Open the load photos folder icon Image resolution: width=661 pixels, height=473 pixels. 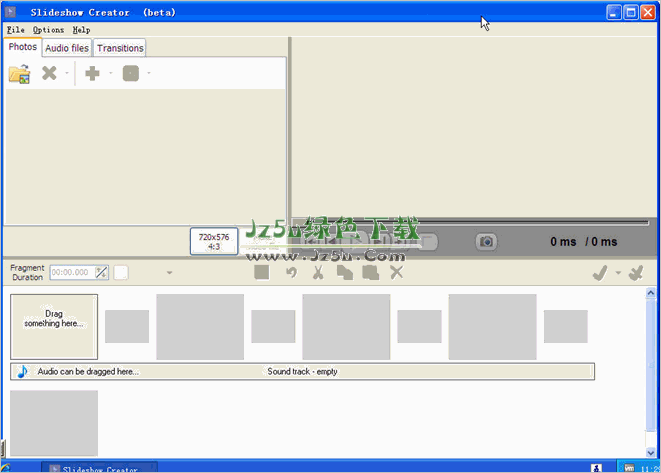[19, 74]
